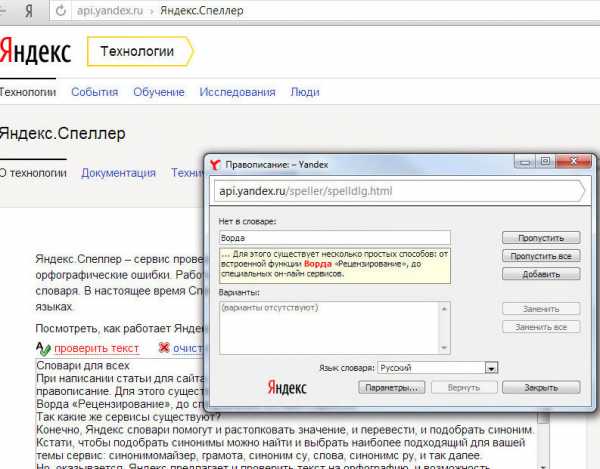Click the проверить текст link
The height and width of the screenshot is (469, 600).
96,348
